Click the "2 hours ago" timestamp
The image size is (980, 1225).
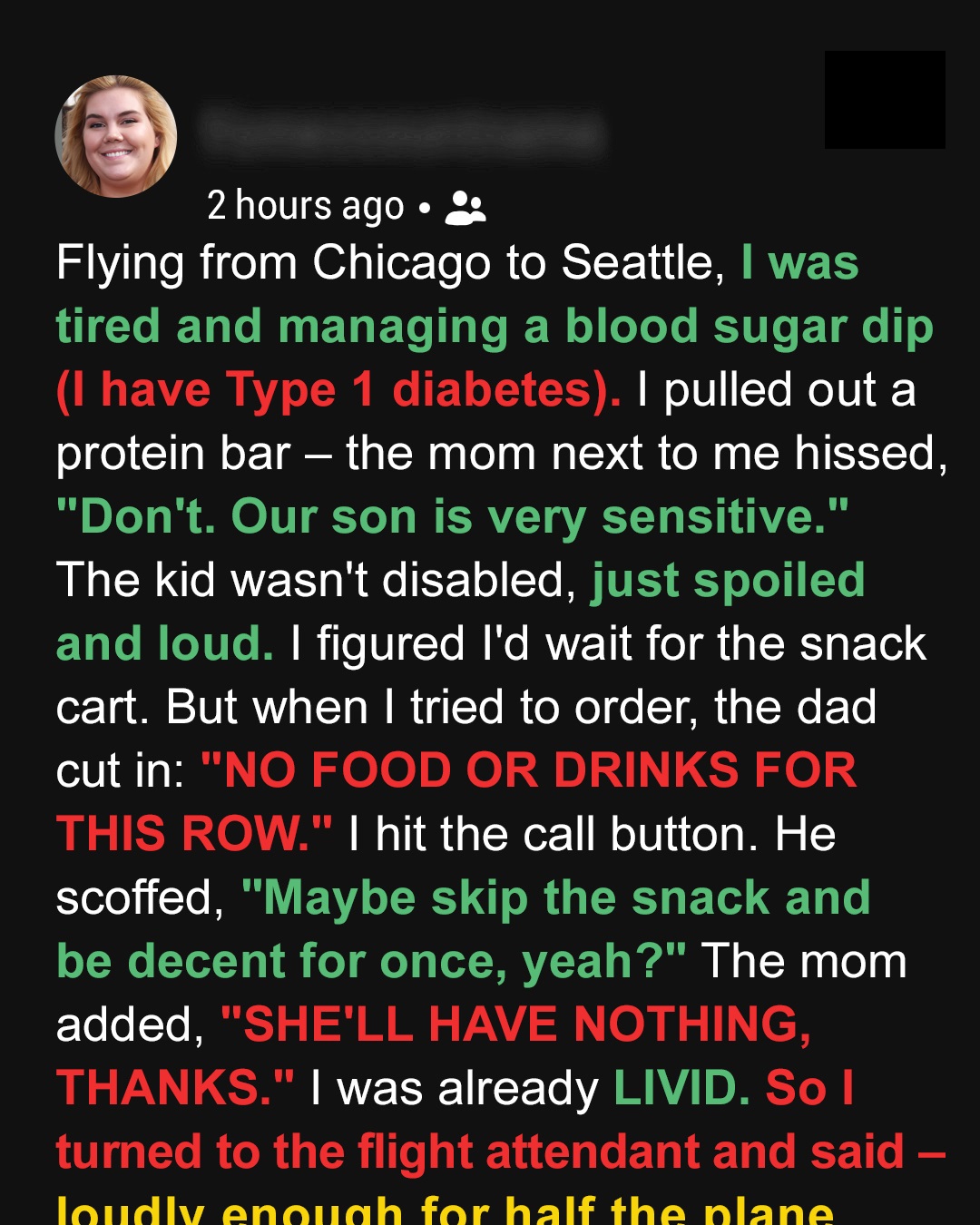[305, 206]
